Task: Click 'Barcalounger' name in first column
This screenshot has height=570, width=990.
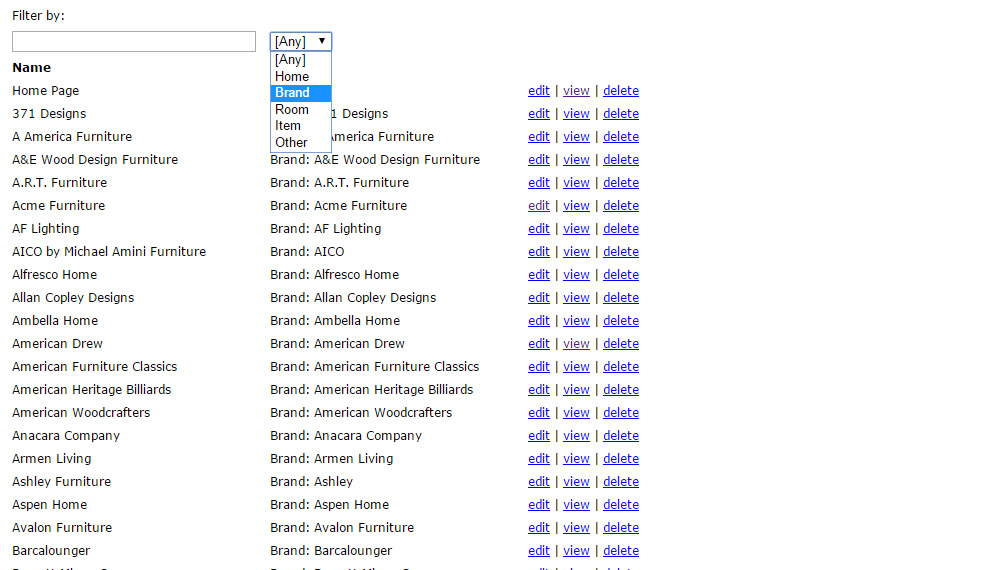Action: click(51, 551)
